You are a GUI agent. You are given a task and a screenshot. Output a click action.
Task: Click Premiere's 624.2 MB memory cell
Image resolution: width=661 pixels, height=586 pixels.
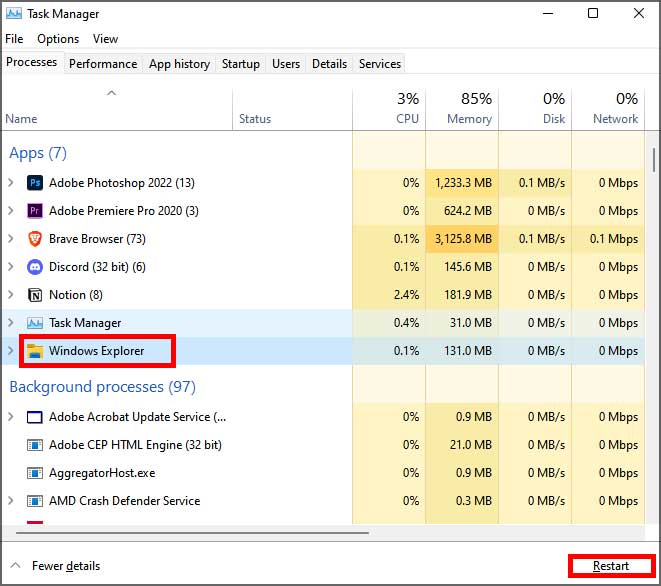point(462,211)
